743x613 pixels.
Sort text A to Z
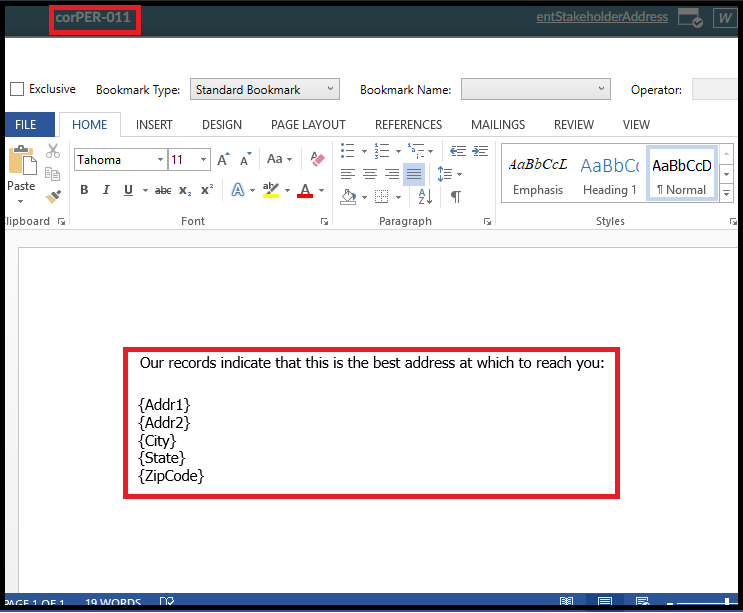pyautogui.click(x=425, y=196)
